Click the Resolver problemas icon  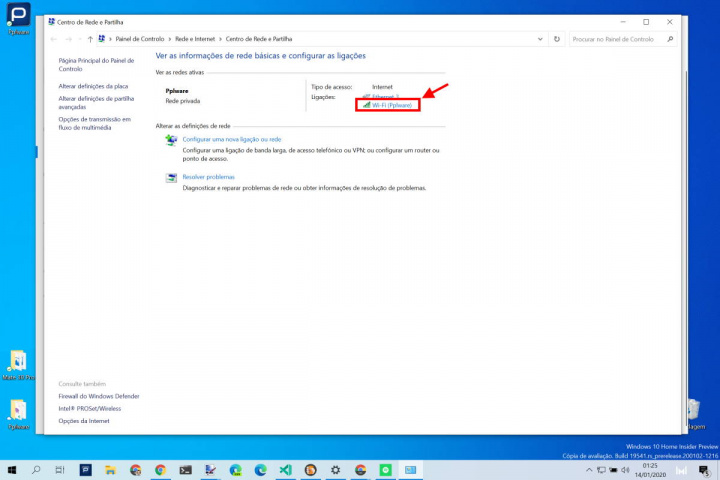(170, 178)
